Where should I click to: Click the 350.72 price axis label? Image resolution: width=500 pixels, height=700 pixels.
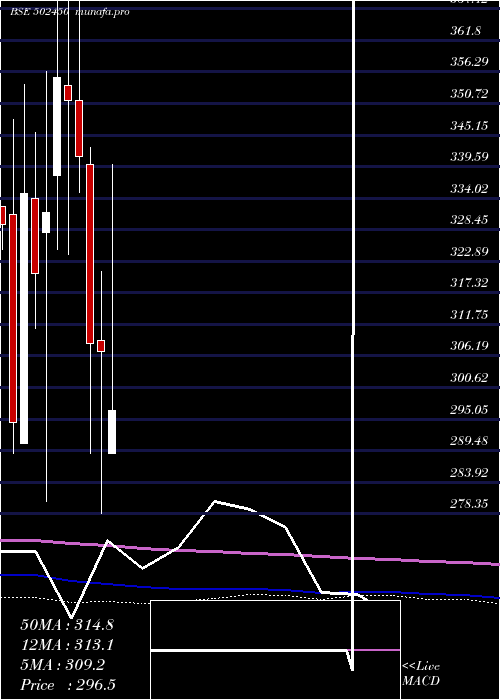point(469,94)
